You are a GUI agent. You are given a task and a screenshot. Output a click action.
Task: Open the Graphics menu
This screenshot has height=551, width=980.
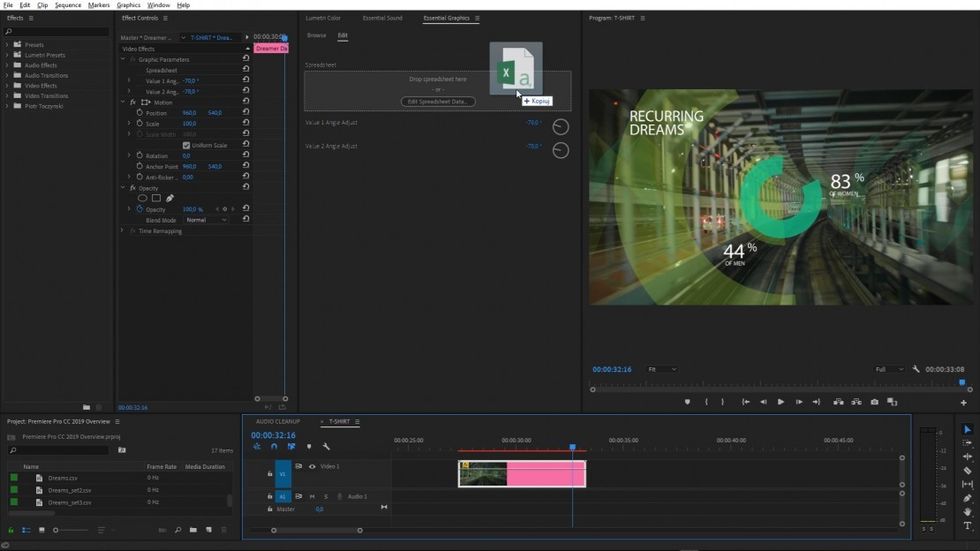129,5
